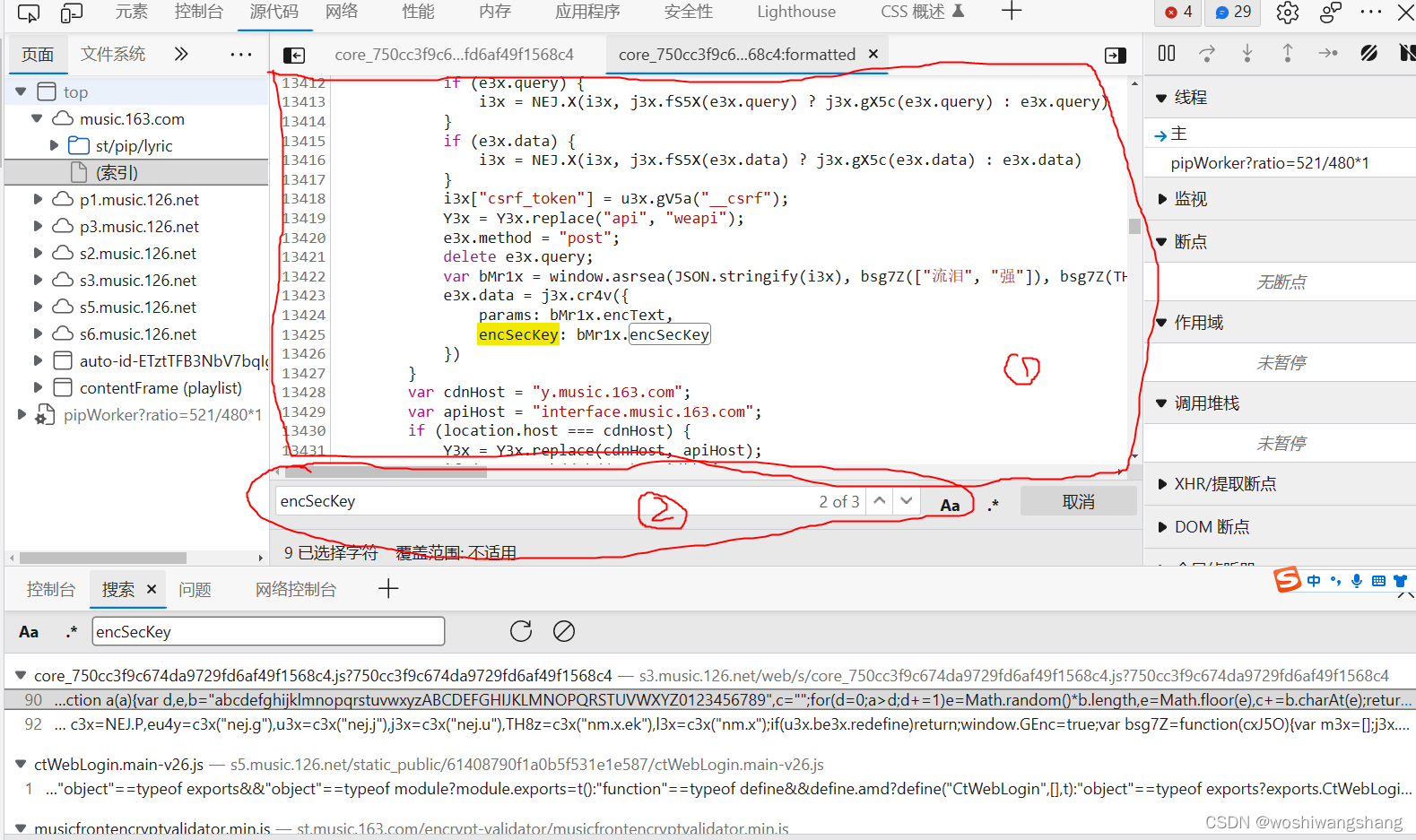This screenshot has height=840, width=1416.
Task: Open the 性能 tab
Action: (418, 12)
